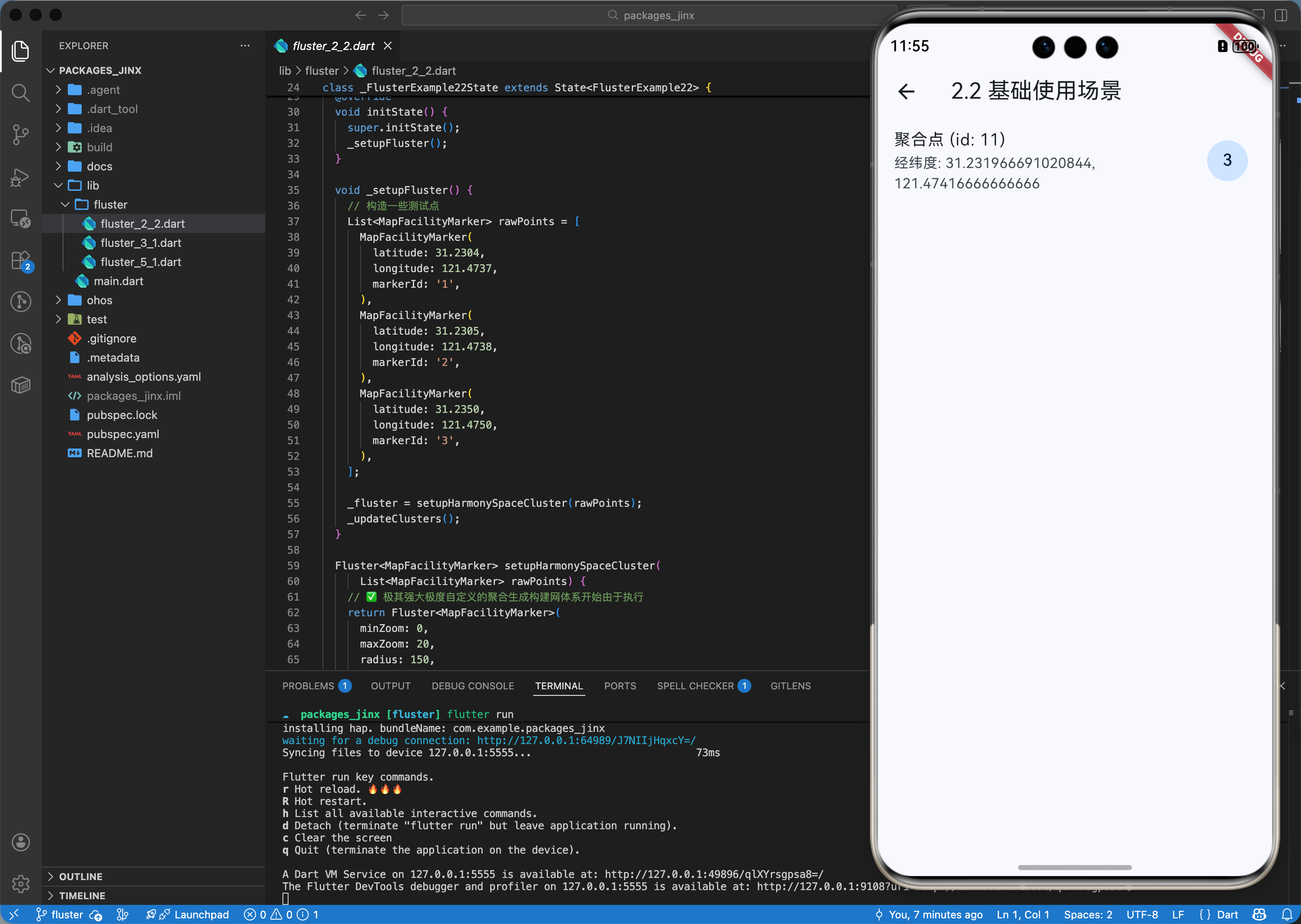This screenshot has width=1301, height=924.
Task: Expand the OUTLINE section
Action: click(x=80, y=876)
